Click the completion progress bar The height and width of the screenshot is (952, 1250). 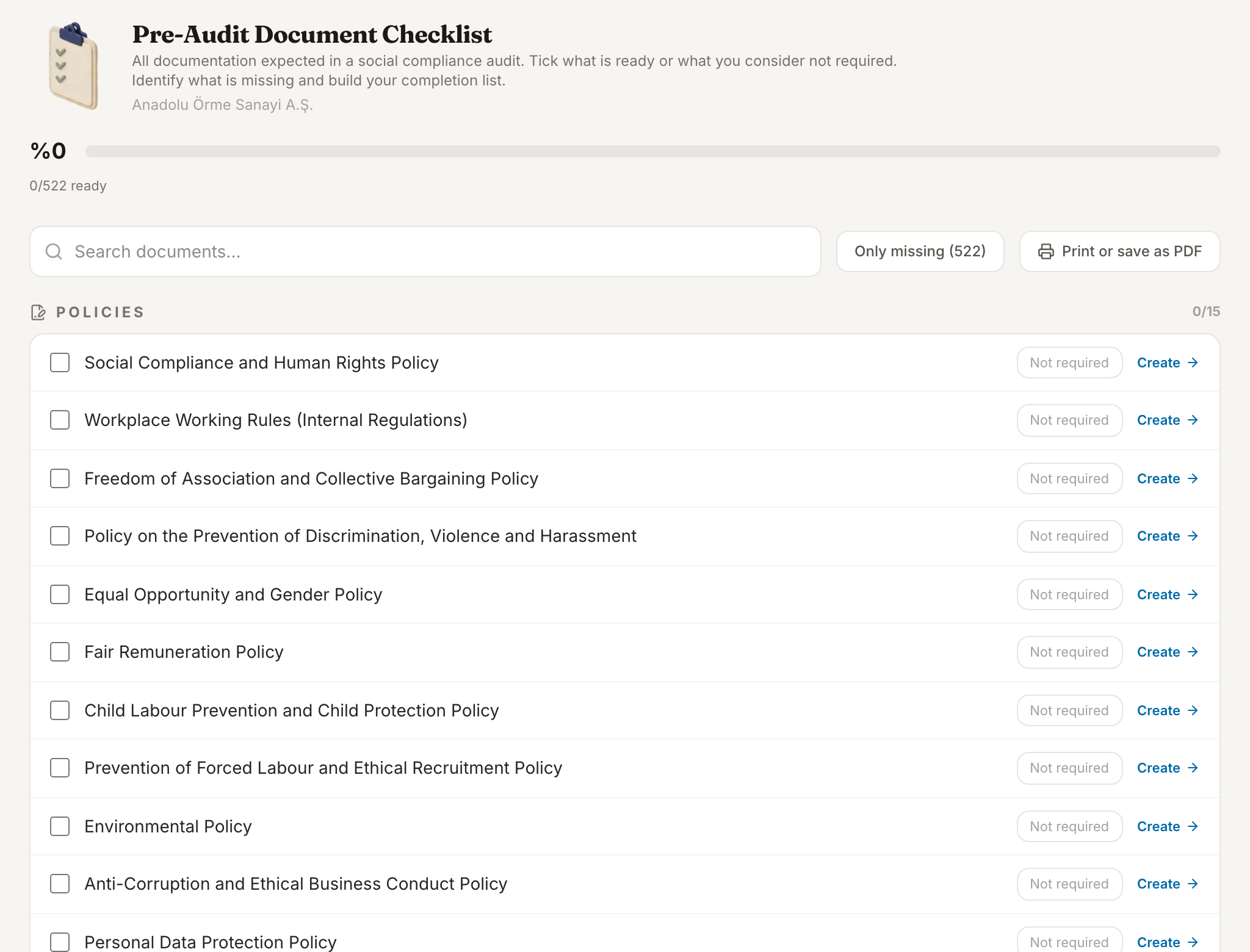point(652,151)
